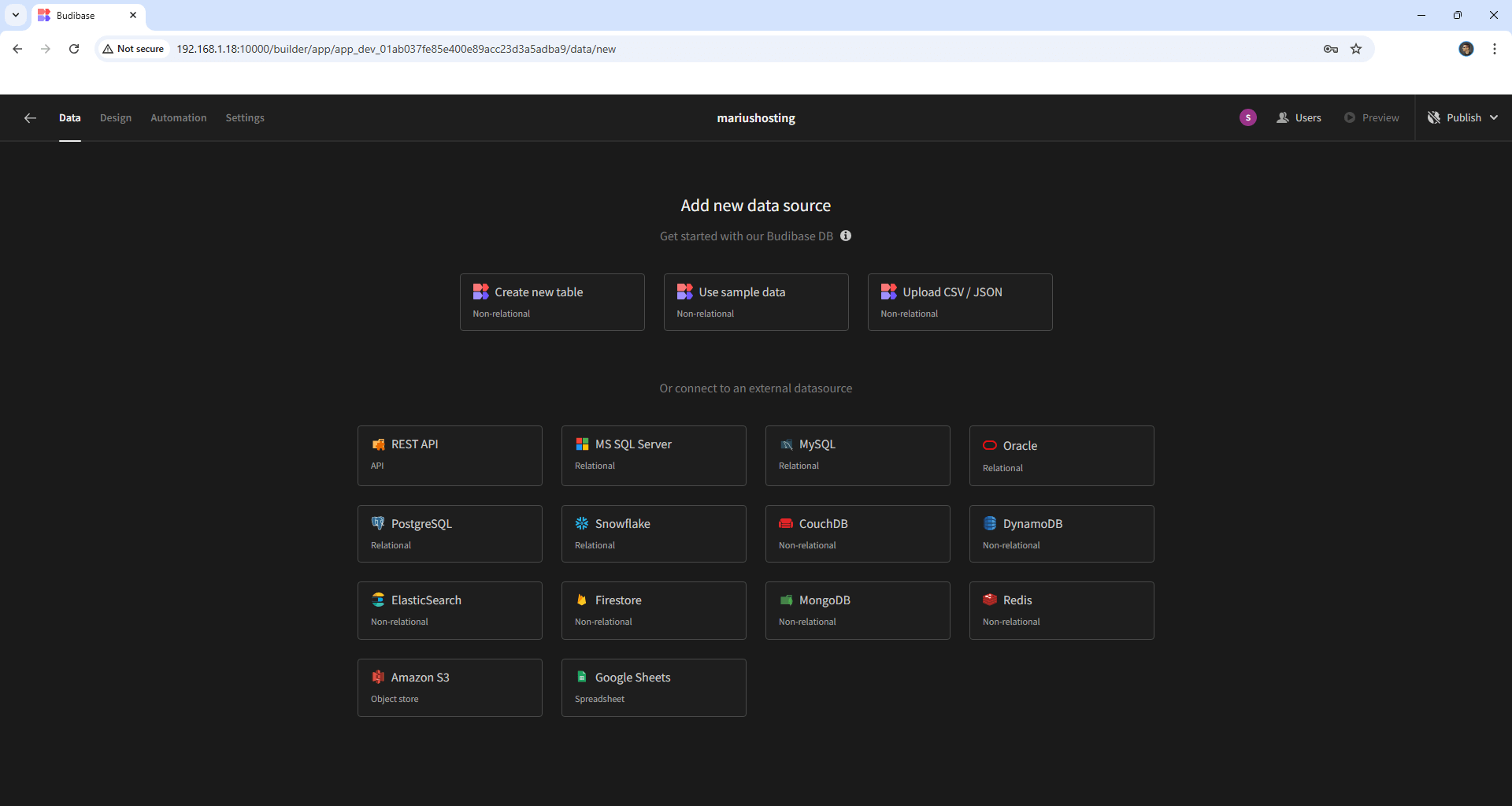This screenshot has width=1512, height=806.
Task: Open the Users panel
Action: [x=1299, y=118]
